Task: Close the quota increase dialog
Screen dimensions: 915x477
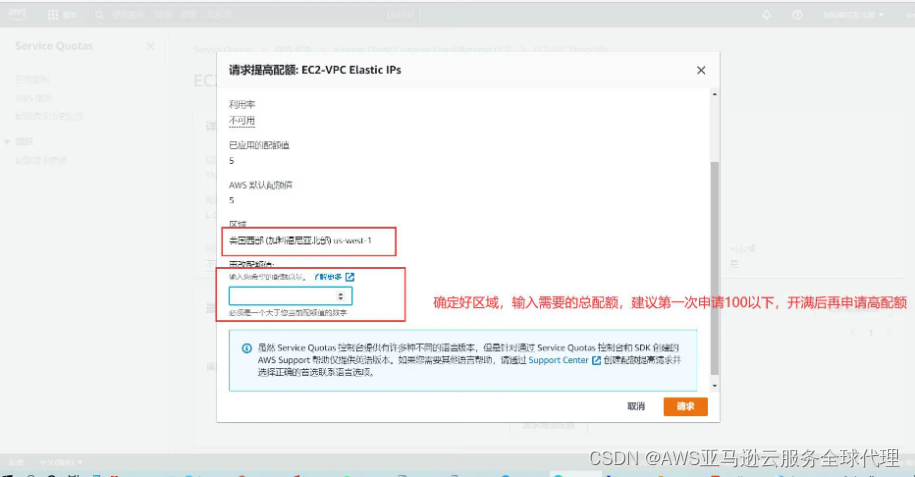Action: [701, 70]
